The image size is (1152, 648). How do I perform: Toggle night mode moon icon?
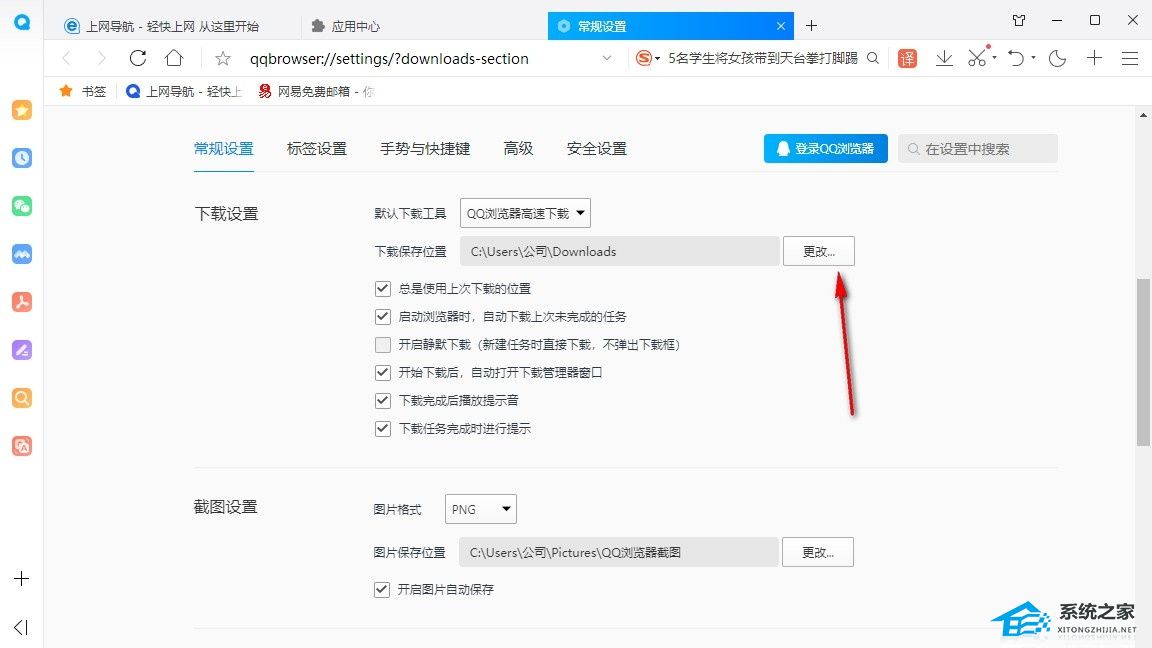coord(1057,58)
